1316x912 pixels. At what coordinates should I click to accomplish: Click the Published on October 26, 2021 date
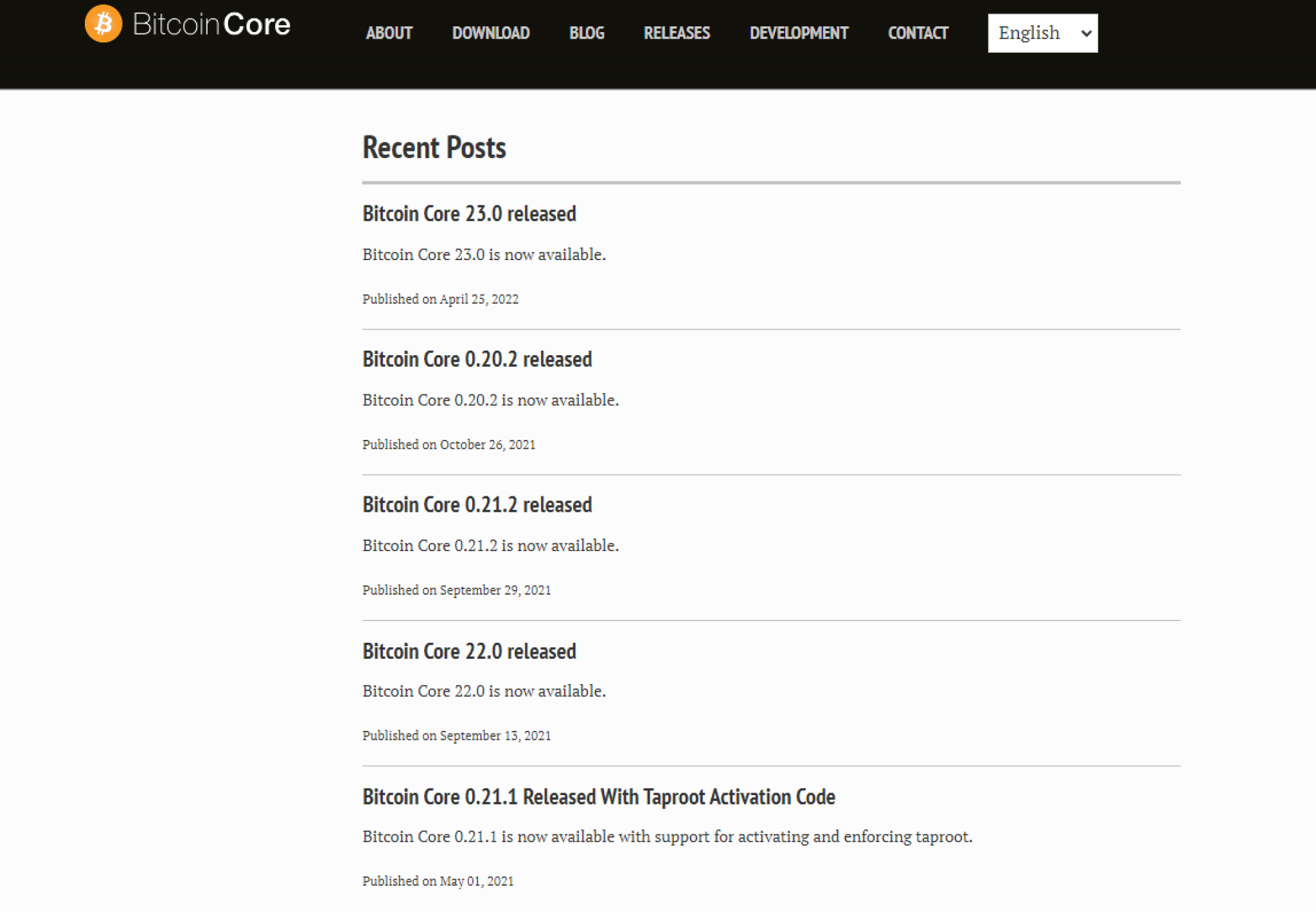449,444
